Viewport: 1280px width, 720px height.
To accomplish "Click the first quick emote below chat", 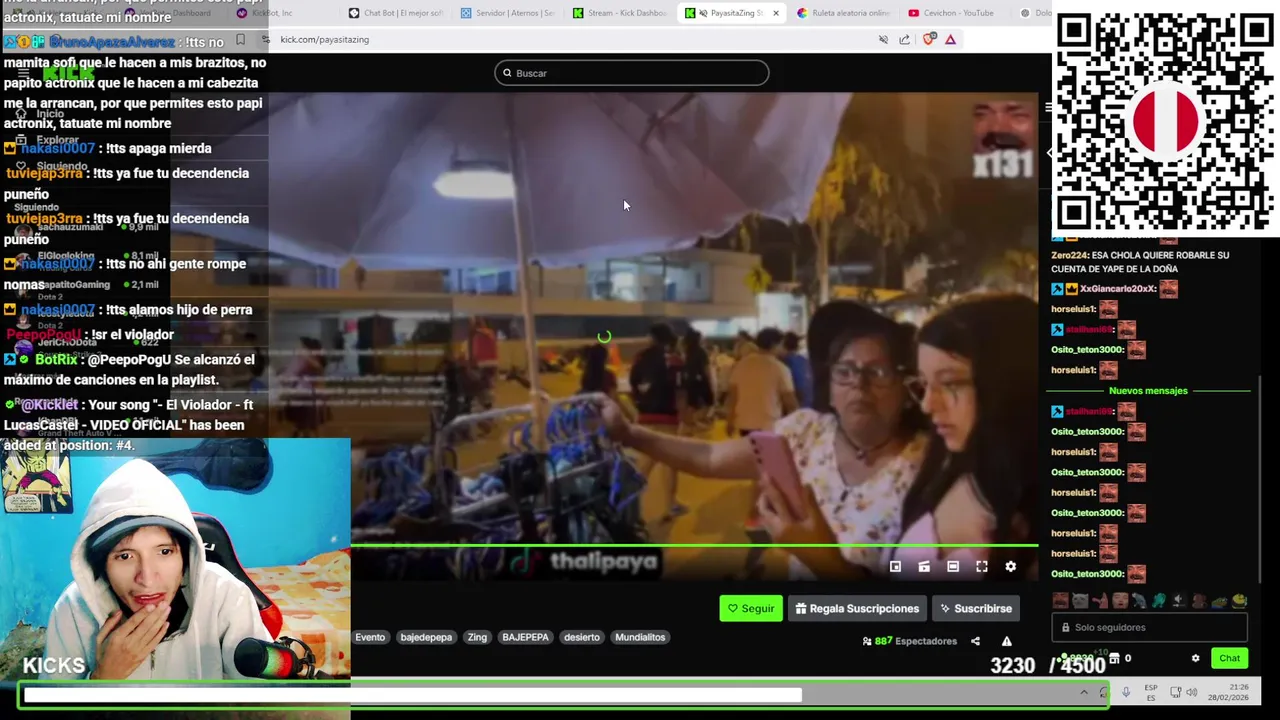I will click(x=1060, y=600).
